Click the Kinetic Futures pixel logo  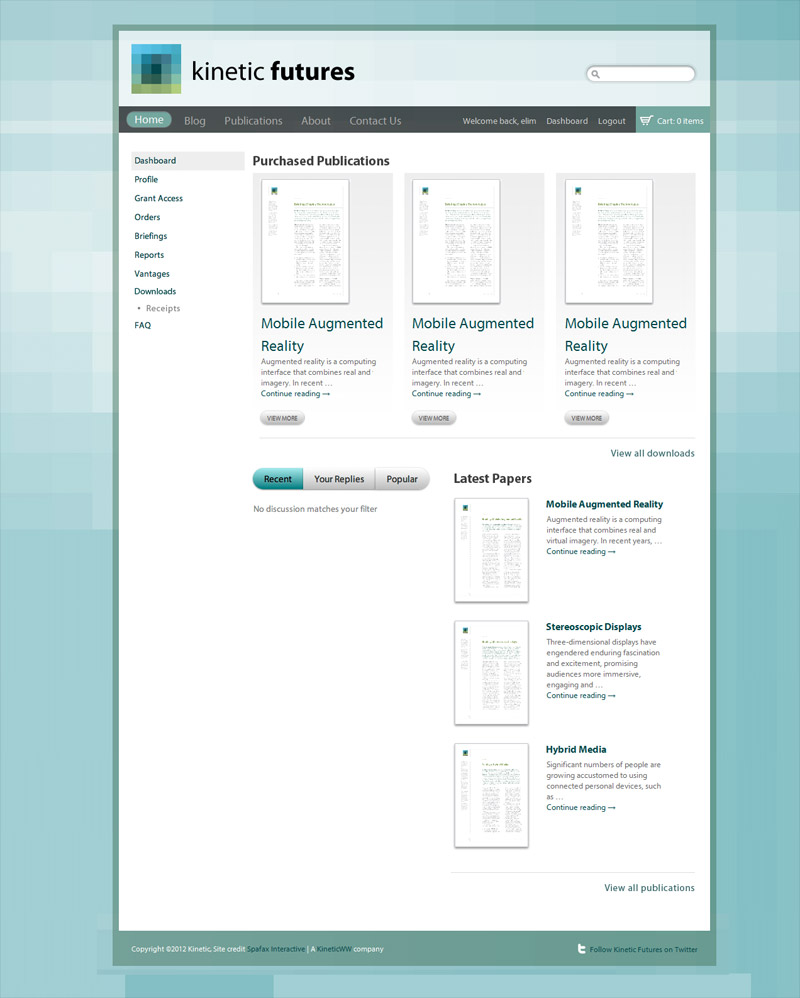(x=156, y=69)
